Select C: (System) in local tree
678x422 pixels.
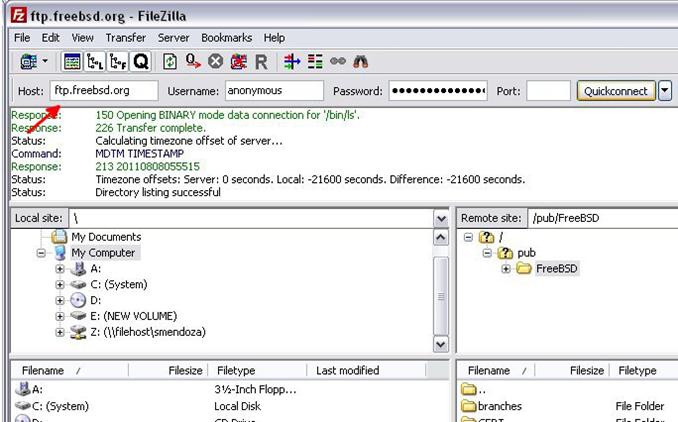click(x=118, y=285)
